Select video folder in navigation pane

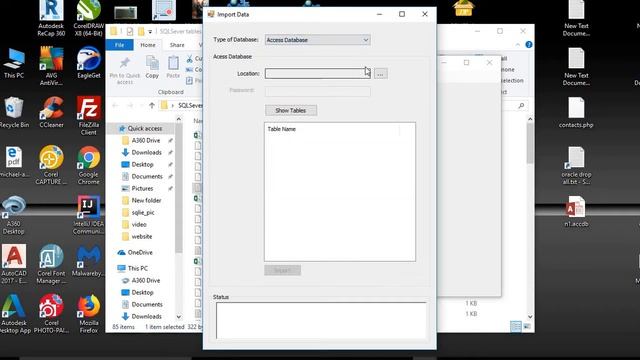click(139, 224)
